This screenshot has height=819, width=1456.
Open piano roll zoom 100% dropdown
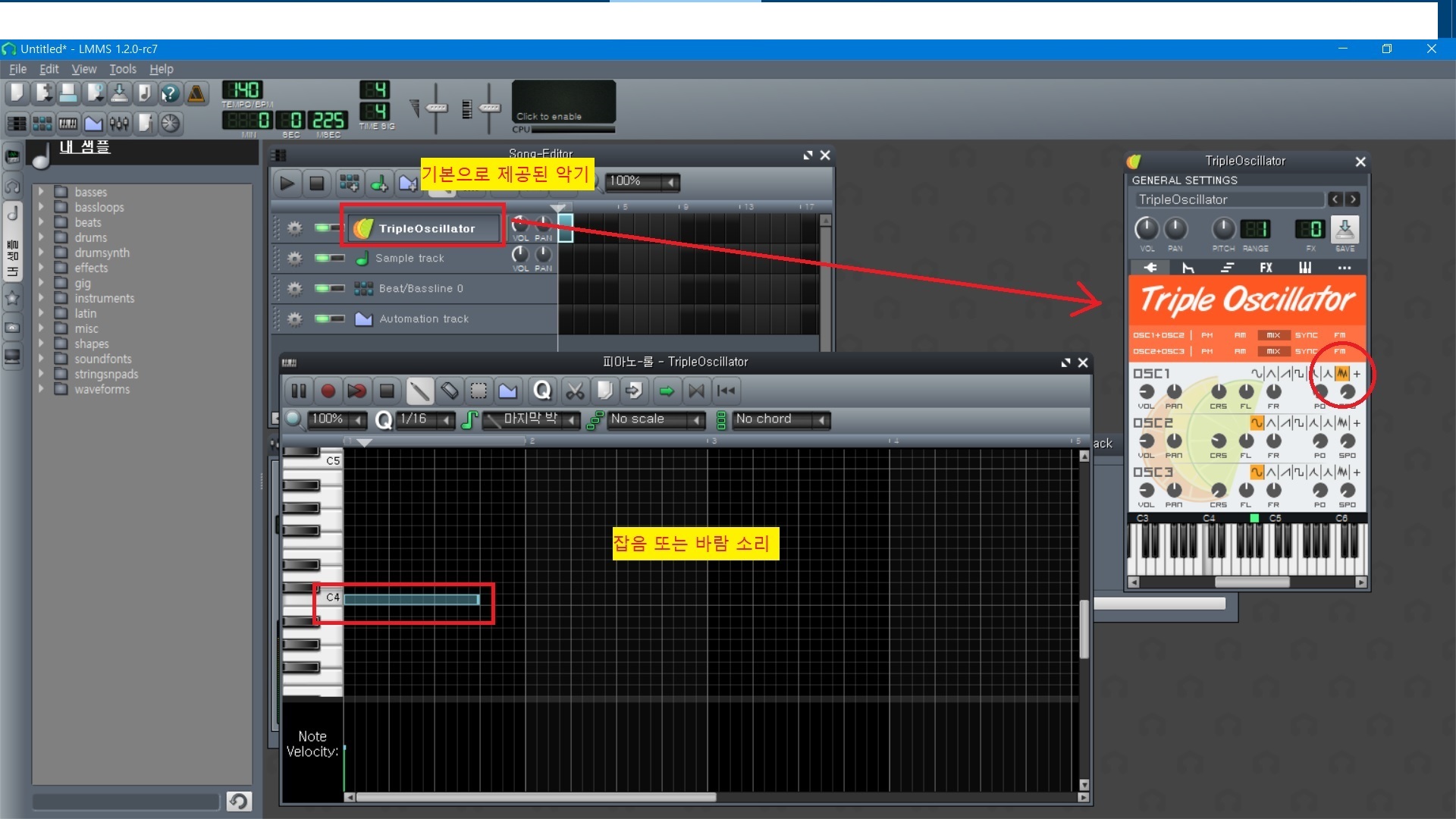pos(337,419)
